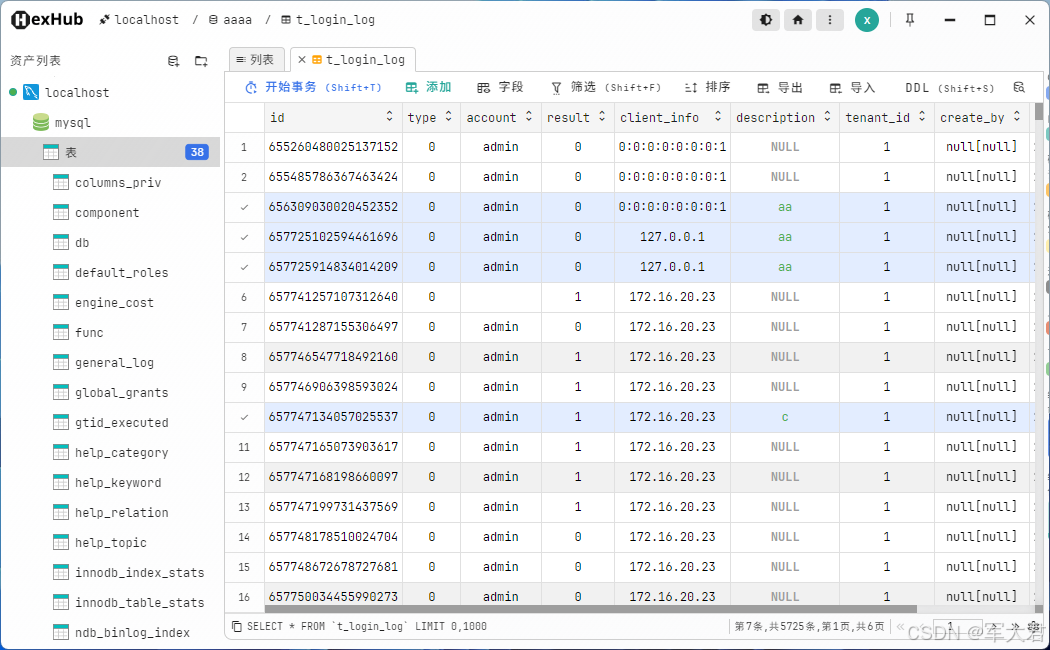Open the home icon button

tap(798, 20)
